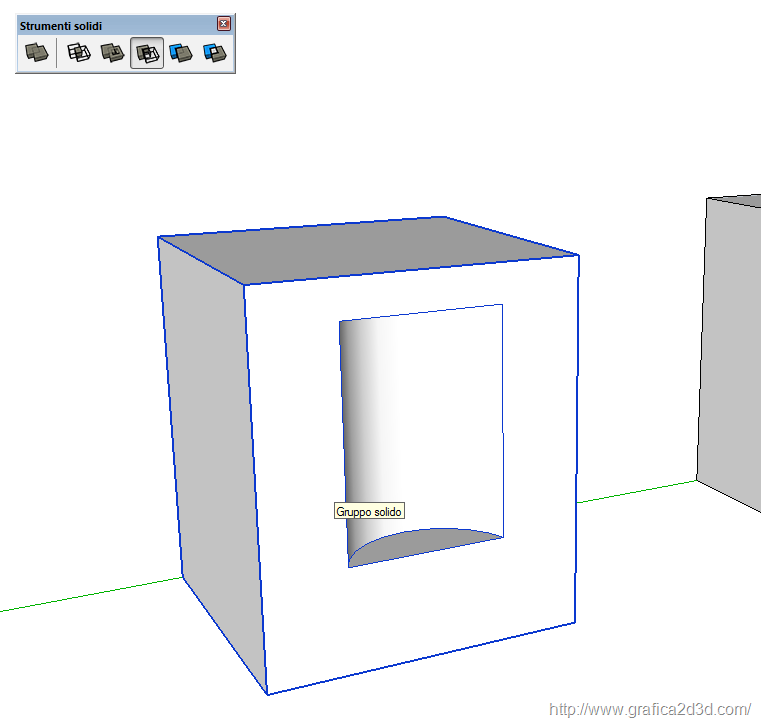Screen dimensions: 761x720
Task: Activate the Intersect solids tool
Action: [x=78, y=53]
